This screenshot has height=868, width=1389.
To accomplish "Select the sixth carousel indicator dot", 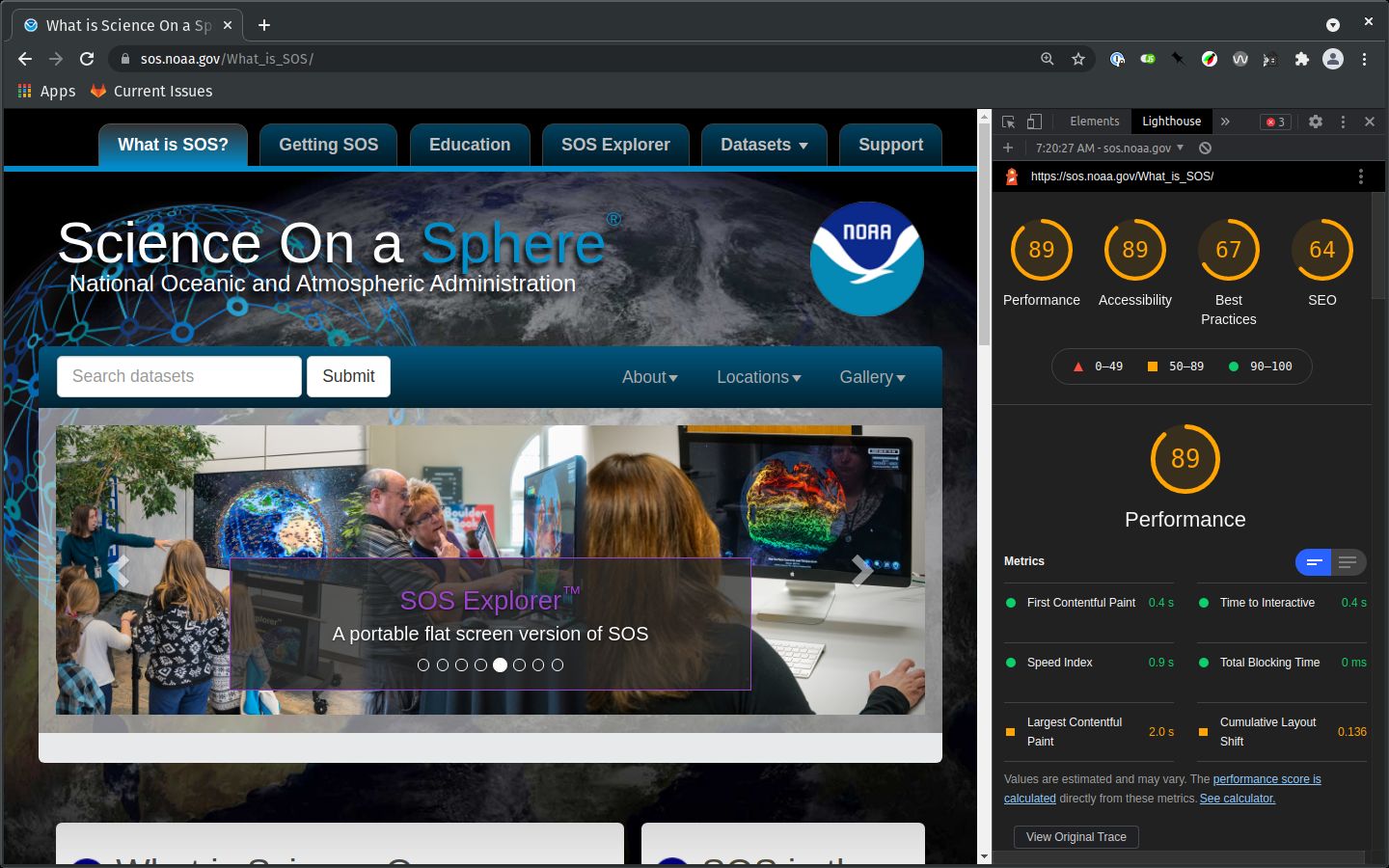I will [x=519, y=665].
